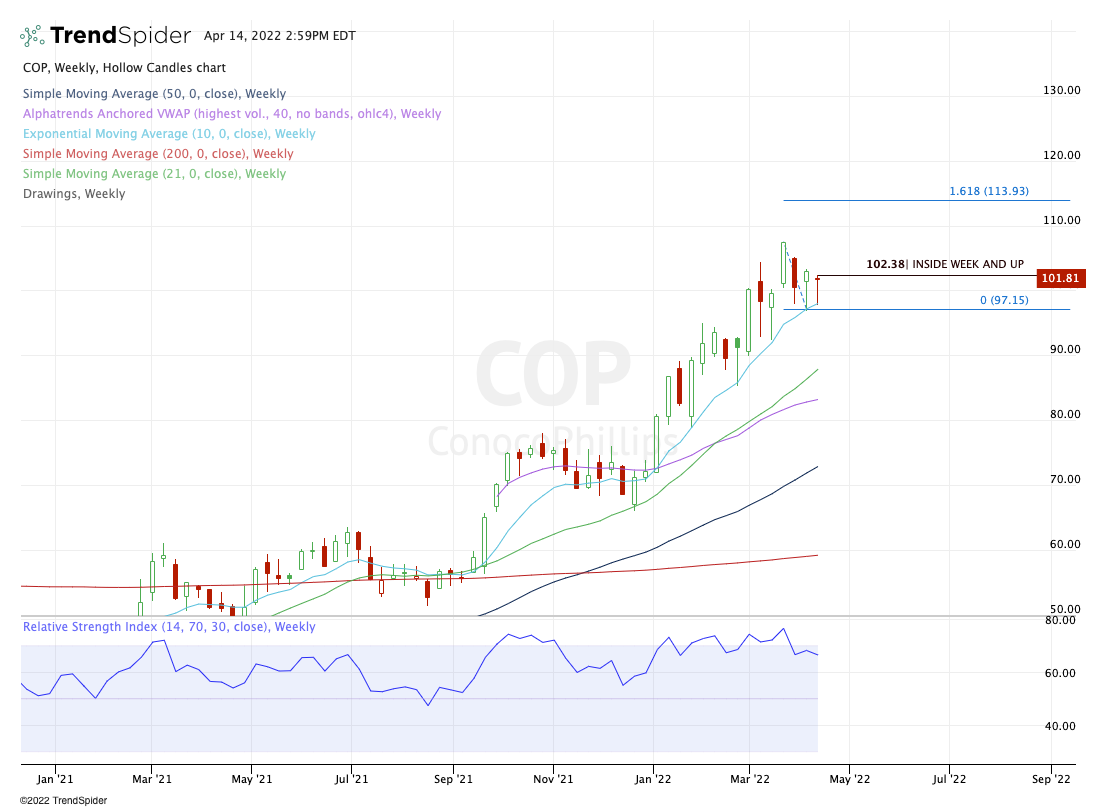
Task: Click the 102.38 INSIDE WEEK AND UP annotation
Action: 945,264
